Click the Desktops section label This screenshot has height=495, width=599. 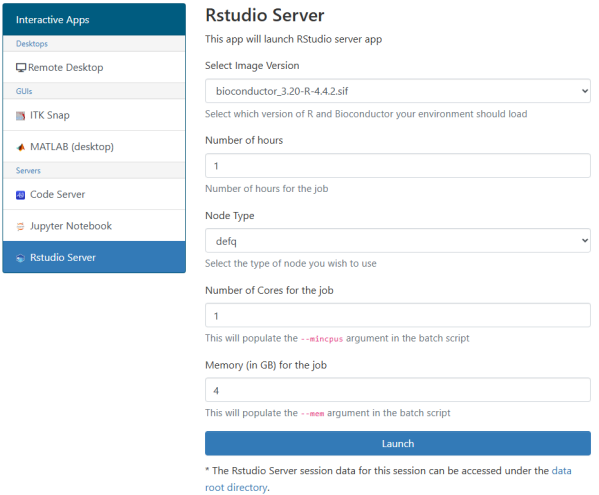pyautogui.click(x=32, y=44)
